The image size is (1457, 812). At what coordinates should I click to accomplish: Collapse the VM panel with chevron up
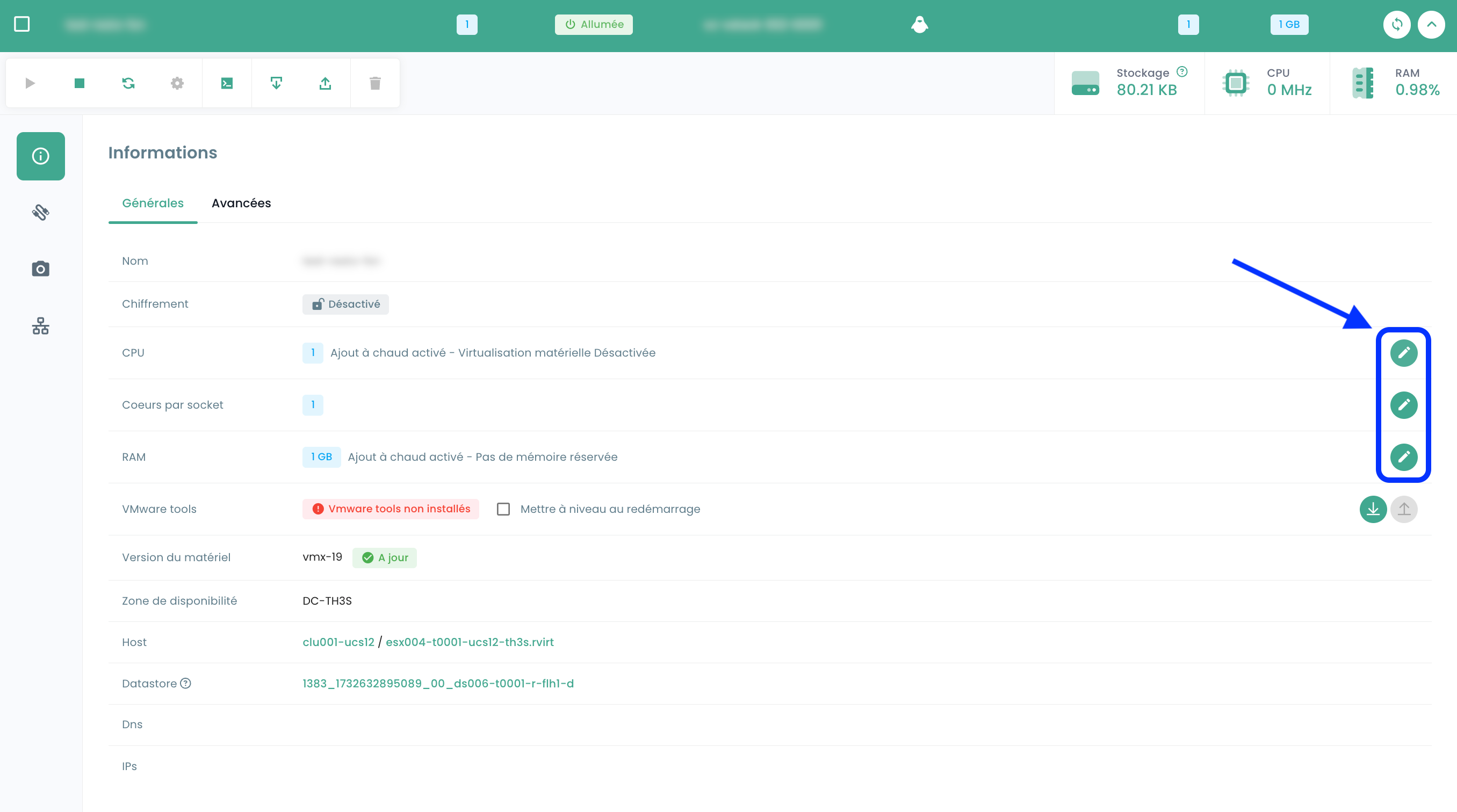tap(1431, 24)
